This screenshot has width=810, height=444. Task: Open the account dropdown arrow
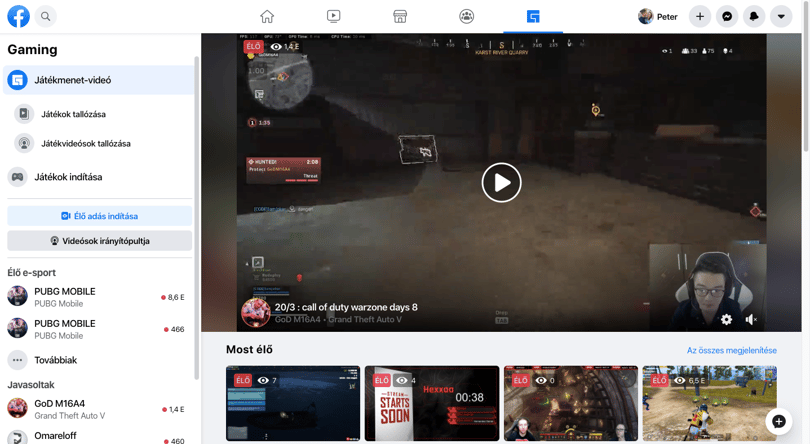click(x=781, y=17)
